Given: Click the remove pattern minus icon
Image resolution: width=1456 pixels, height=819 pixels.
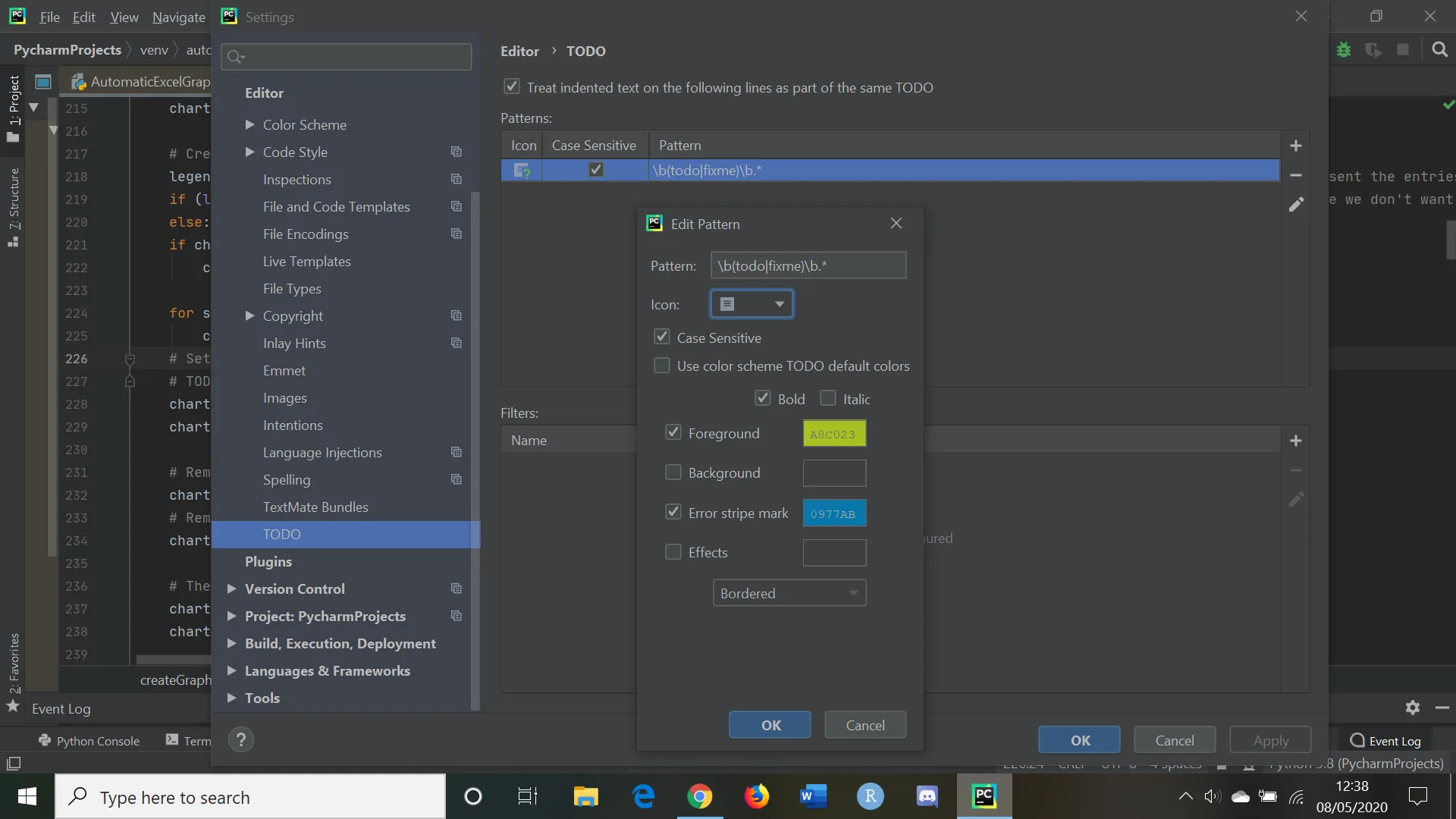Looking at the screenshot, I should pos(1295,175).
